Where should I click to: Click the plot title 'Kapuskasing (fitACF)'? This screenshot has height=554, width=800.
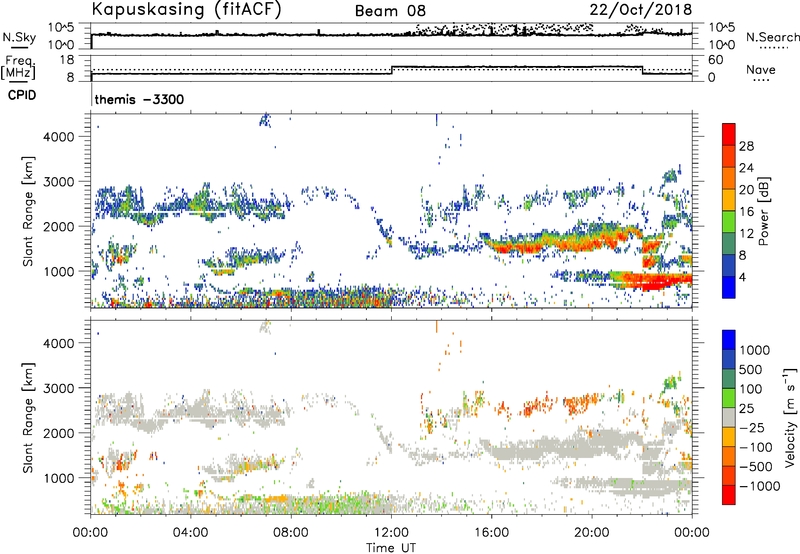tap(187, 10)
